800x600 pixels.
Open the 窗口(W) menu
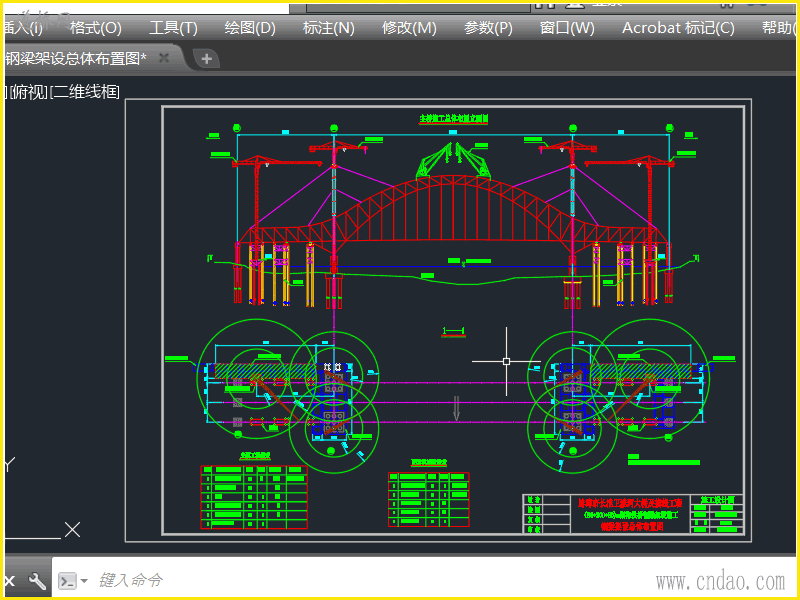[567, 28]
